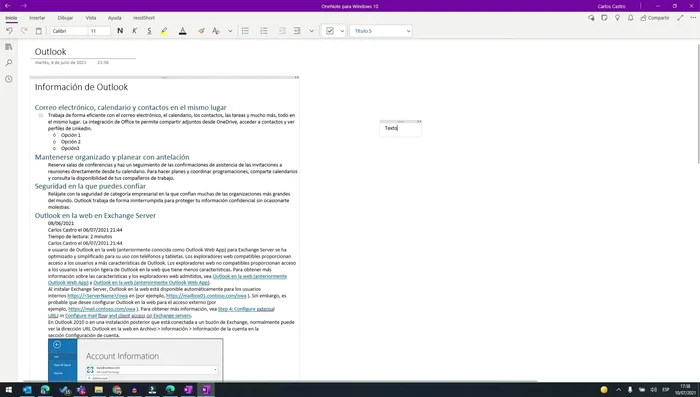This screenshot has width=700, height=397.
Task: Open the sidebar search icon
Action: point(9,63)
